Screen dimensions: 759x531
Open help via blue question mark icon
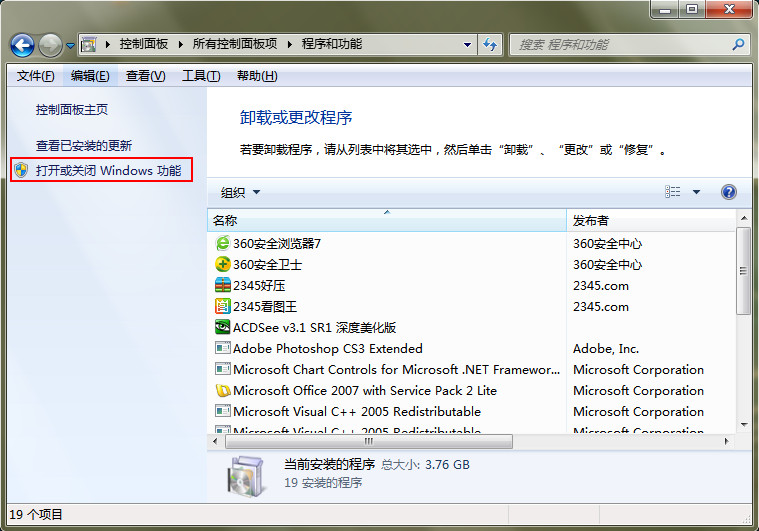coord(728,192)
